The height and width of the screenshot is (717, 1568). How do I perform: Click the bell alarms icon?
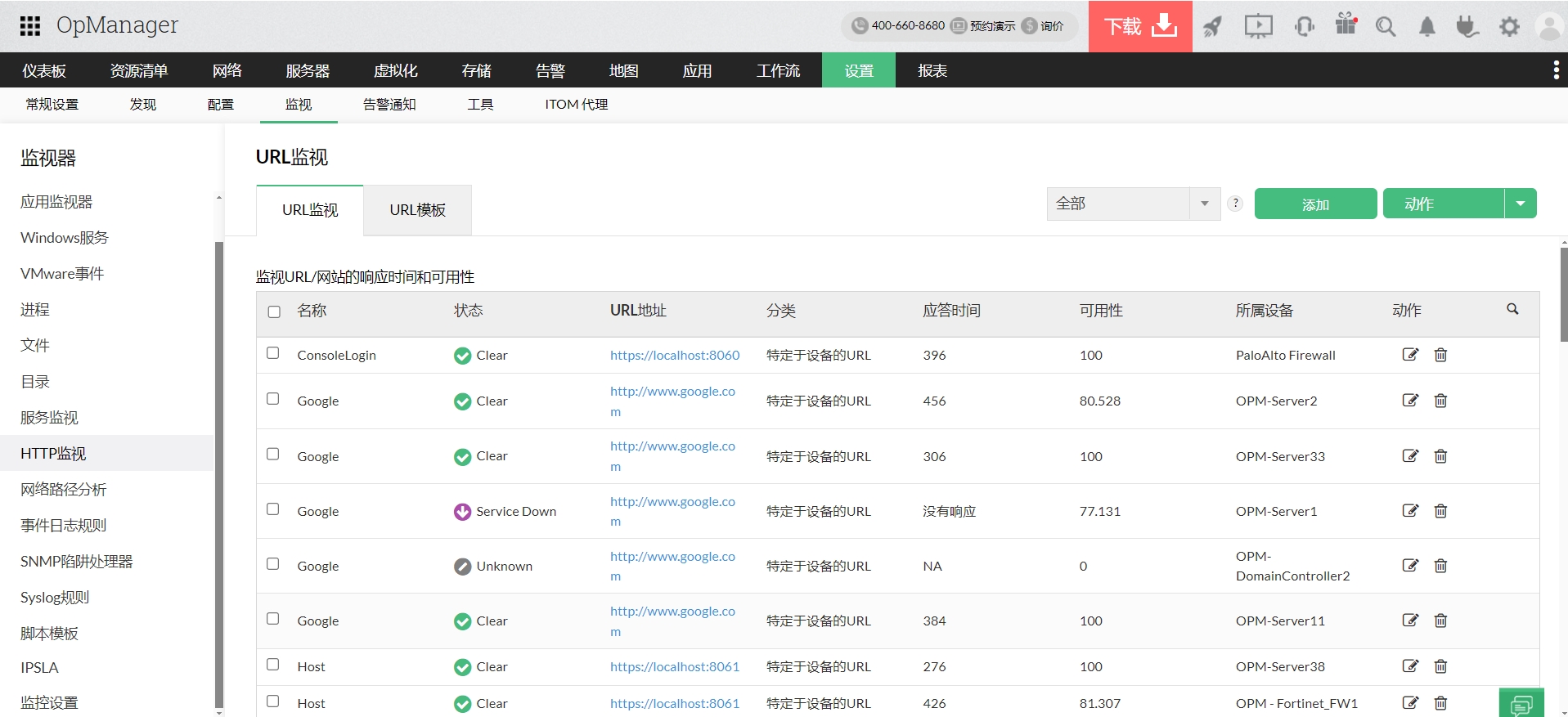(x=1426, y=27)
